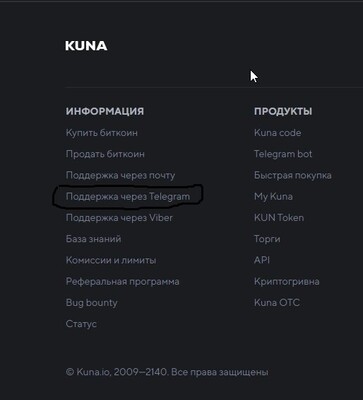The width and height of the screenshot is (363, 400).
Task: View Комиссии и лимиты page
Action: pyautogui.click(x=111, y=260)
